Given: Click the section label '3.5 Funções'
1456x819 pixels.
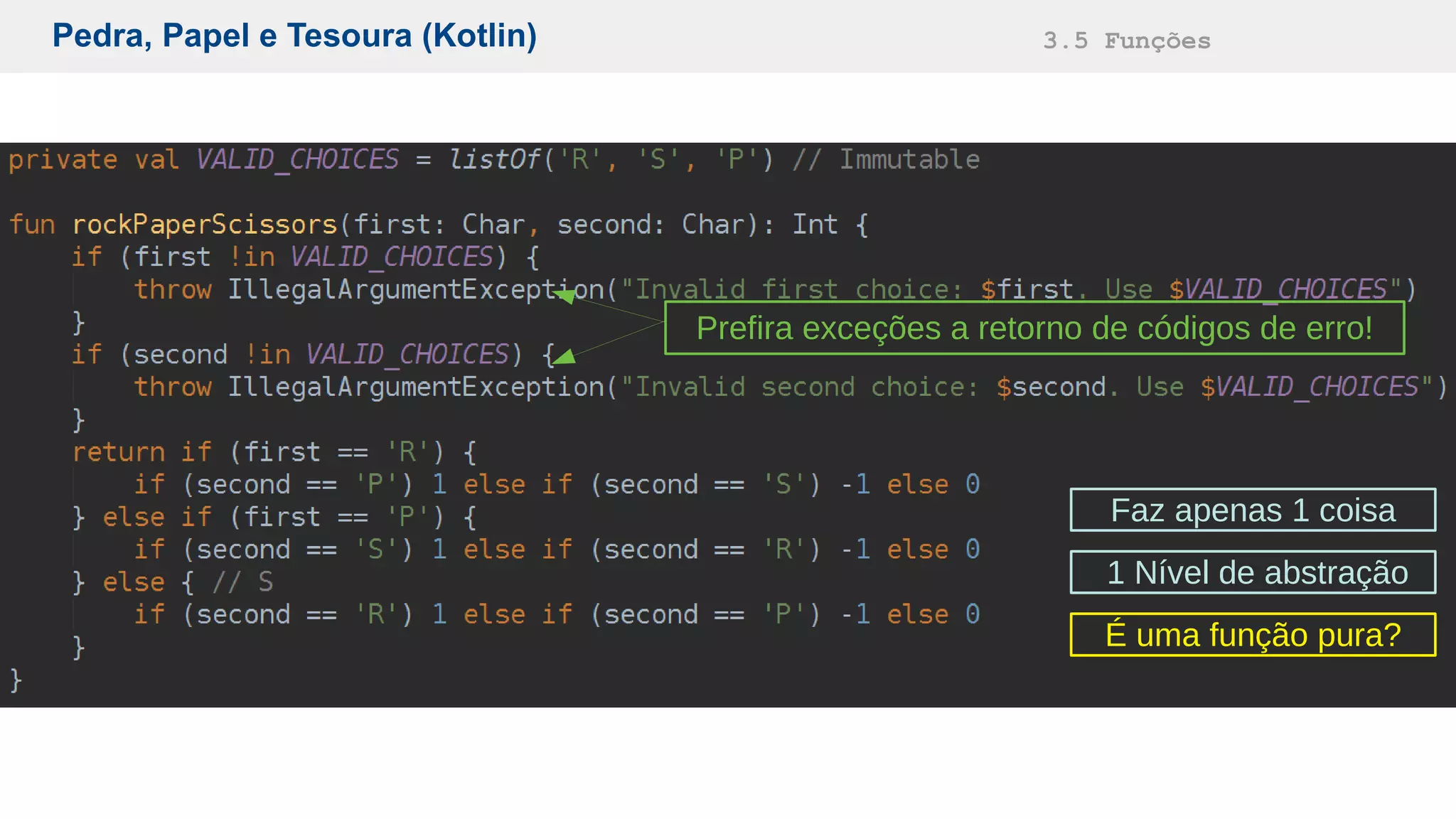Looking at the screenshot, I should [x=1127, y=41].
